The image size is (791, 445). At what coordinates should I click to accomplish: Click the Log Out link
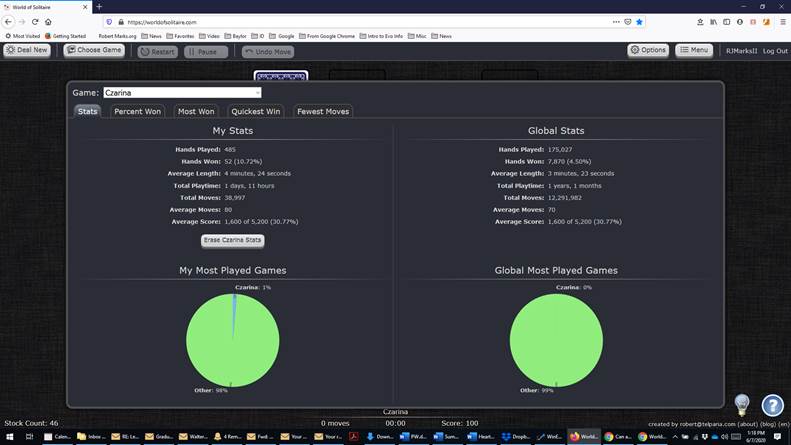[775, 51]
